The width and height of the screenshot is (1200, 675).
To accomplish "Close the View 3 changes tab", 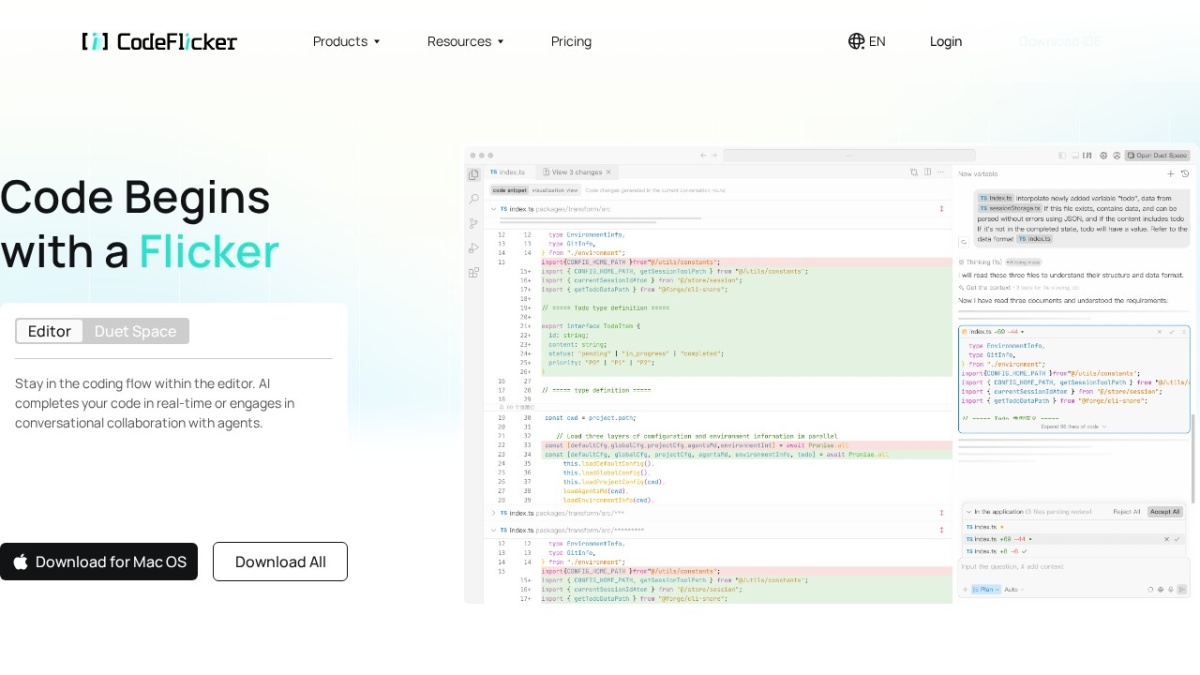I will coord(608,172).
